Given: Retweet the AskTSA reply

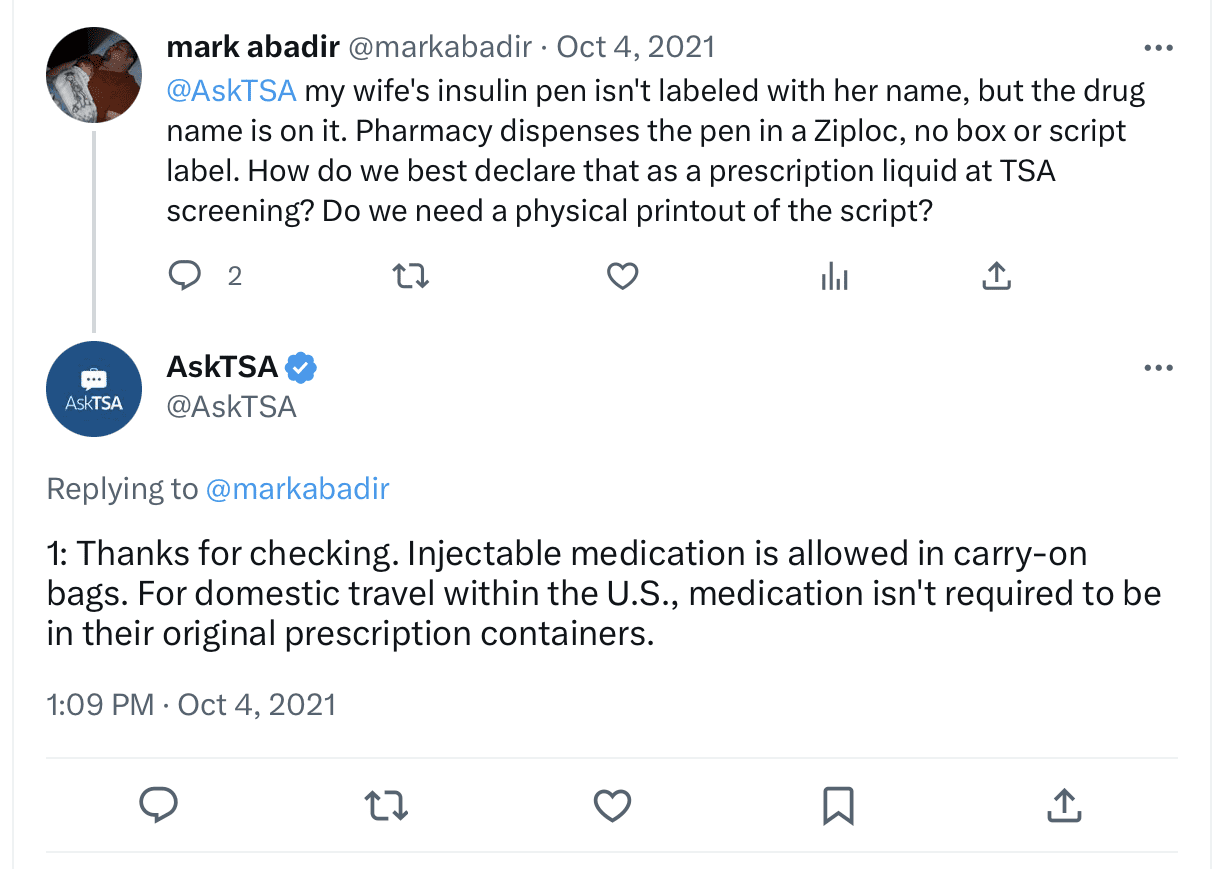Looking at the screenshot, I should tap(386, 805).
